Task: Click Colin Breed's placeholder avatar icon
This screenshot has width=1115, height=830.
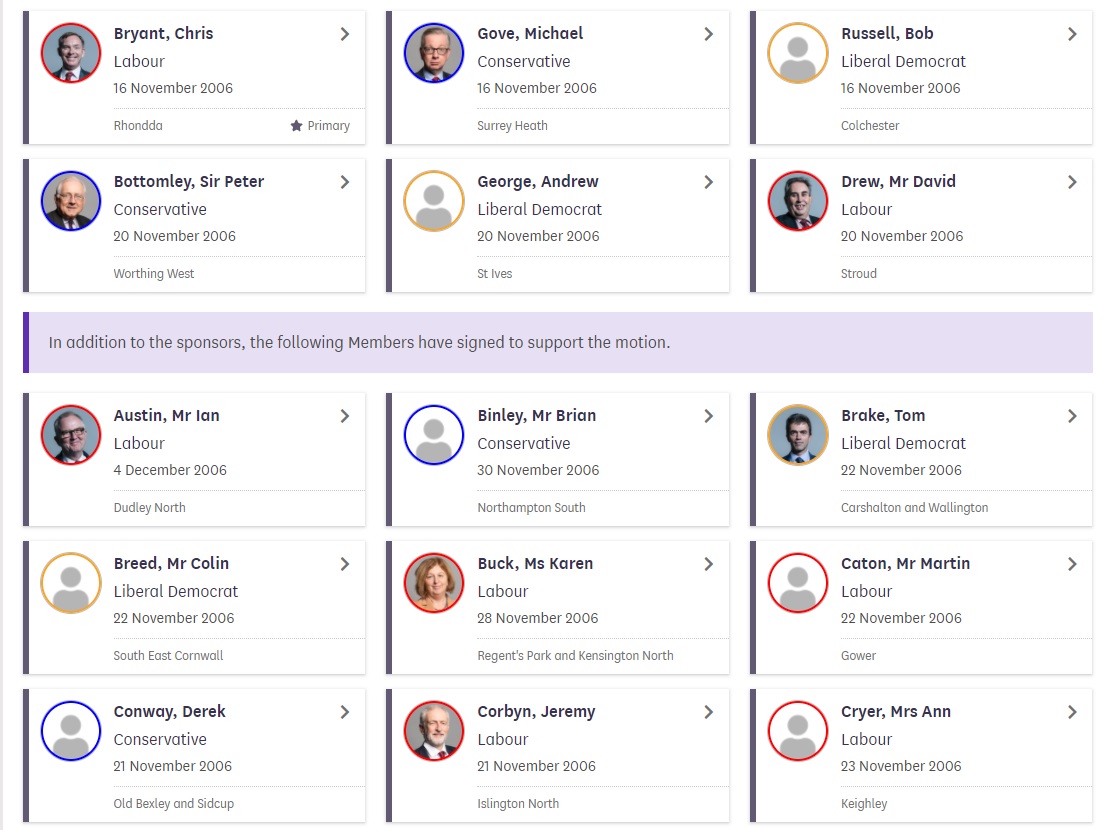Action: tap(71, 583)
